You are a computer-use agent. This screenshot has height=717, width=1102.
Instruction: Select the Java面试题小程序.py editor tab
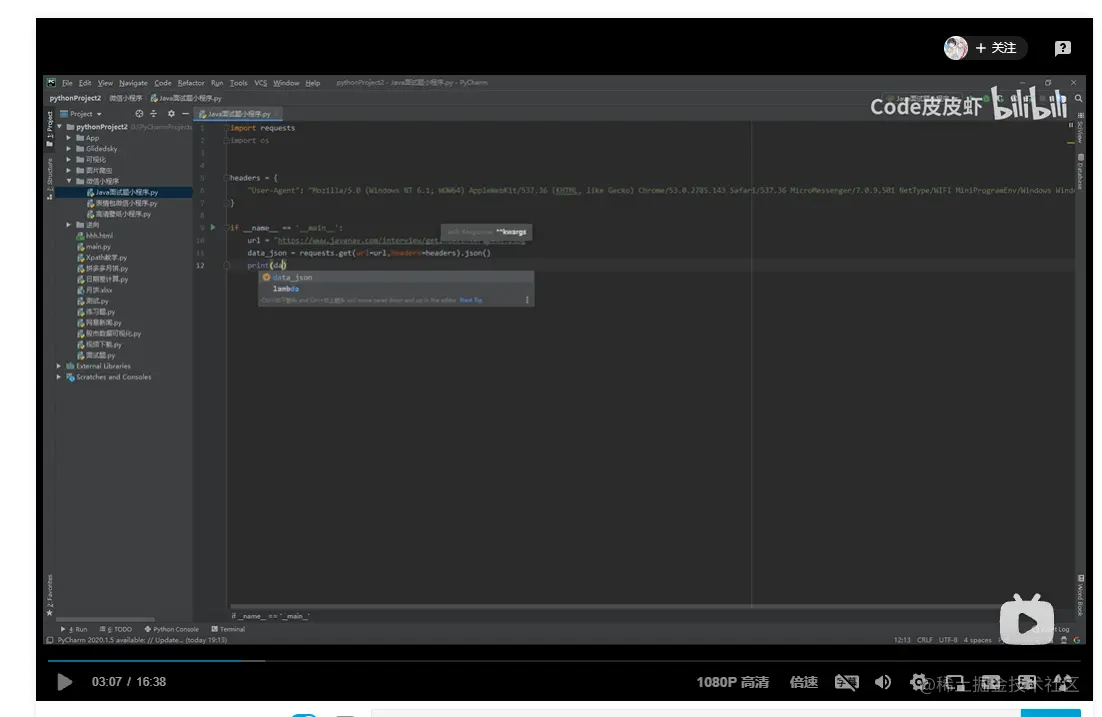point(238,114)
